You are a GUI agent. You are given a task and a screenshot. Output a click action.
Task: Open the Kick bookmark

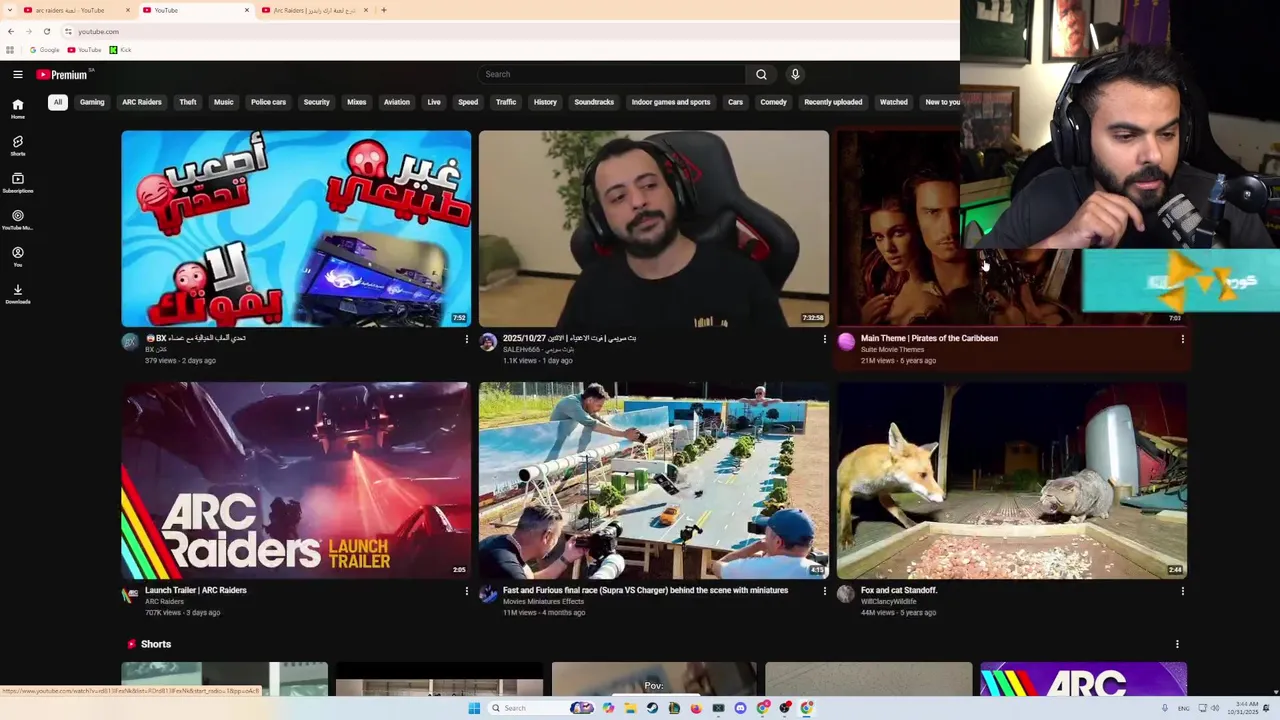tap(120, 50)
